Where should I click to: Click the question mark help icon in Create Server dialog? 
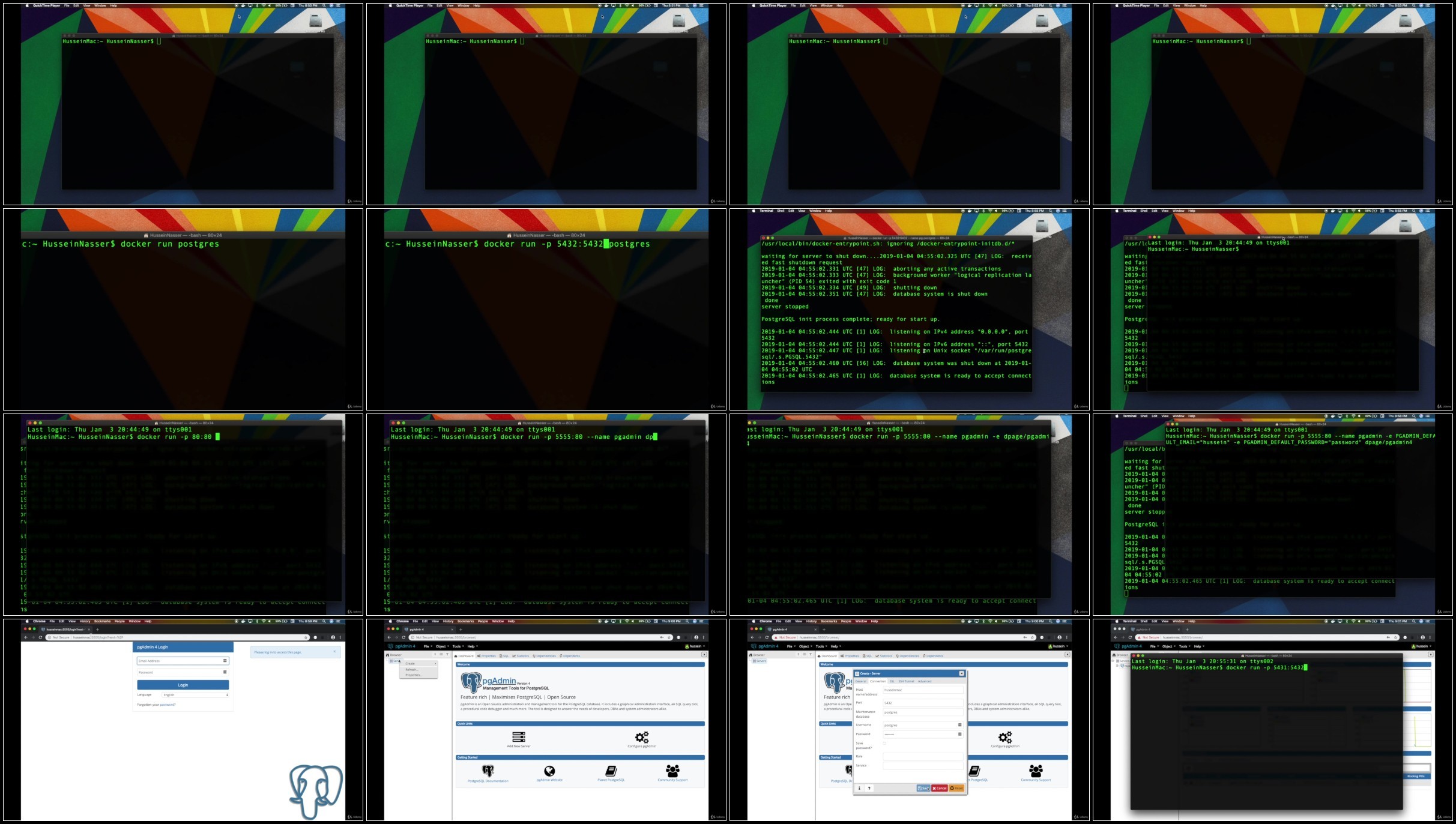pos(869,788)
